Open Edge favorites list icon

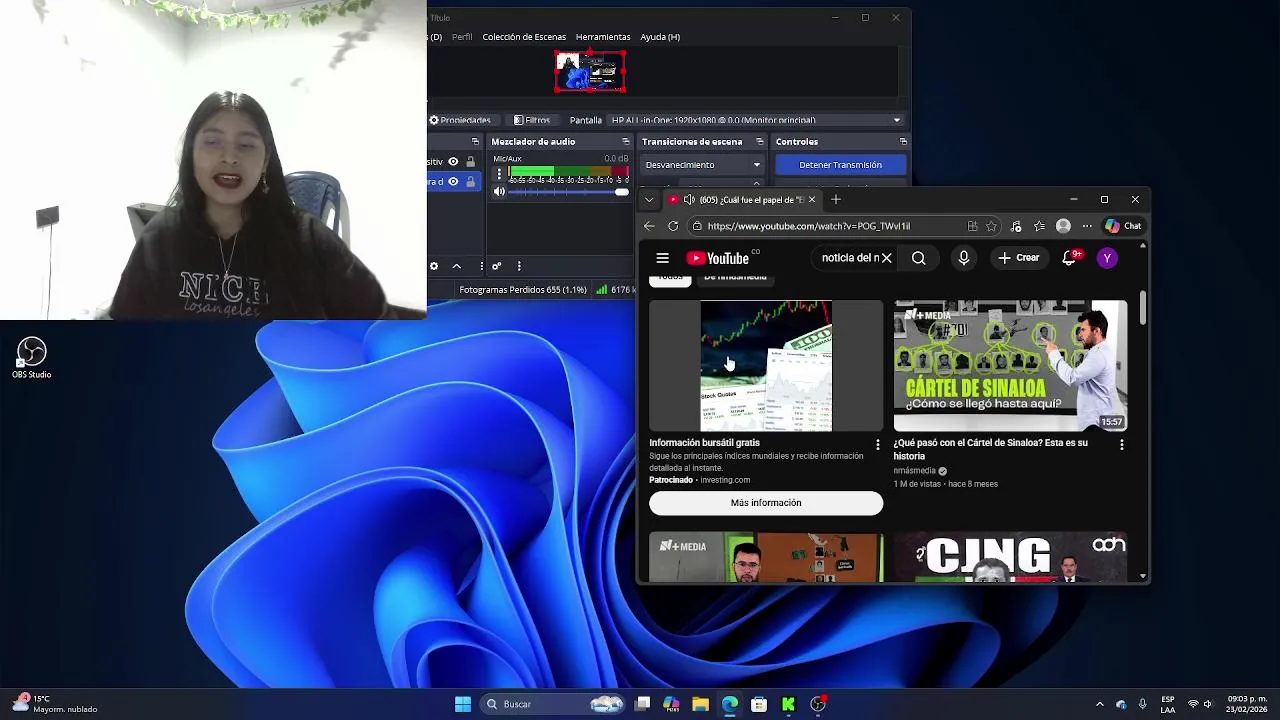[1039, 226]
